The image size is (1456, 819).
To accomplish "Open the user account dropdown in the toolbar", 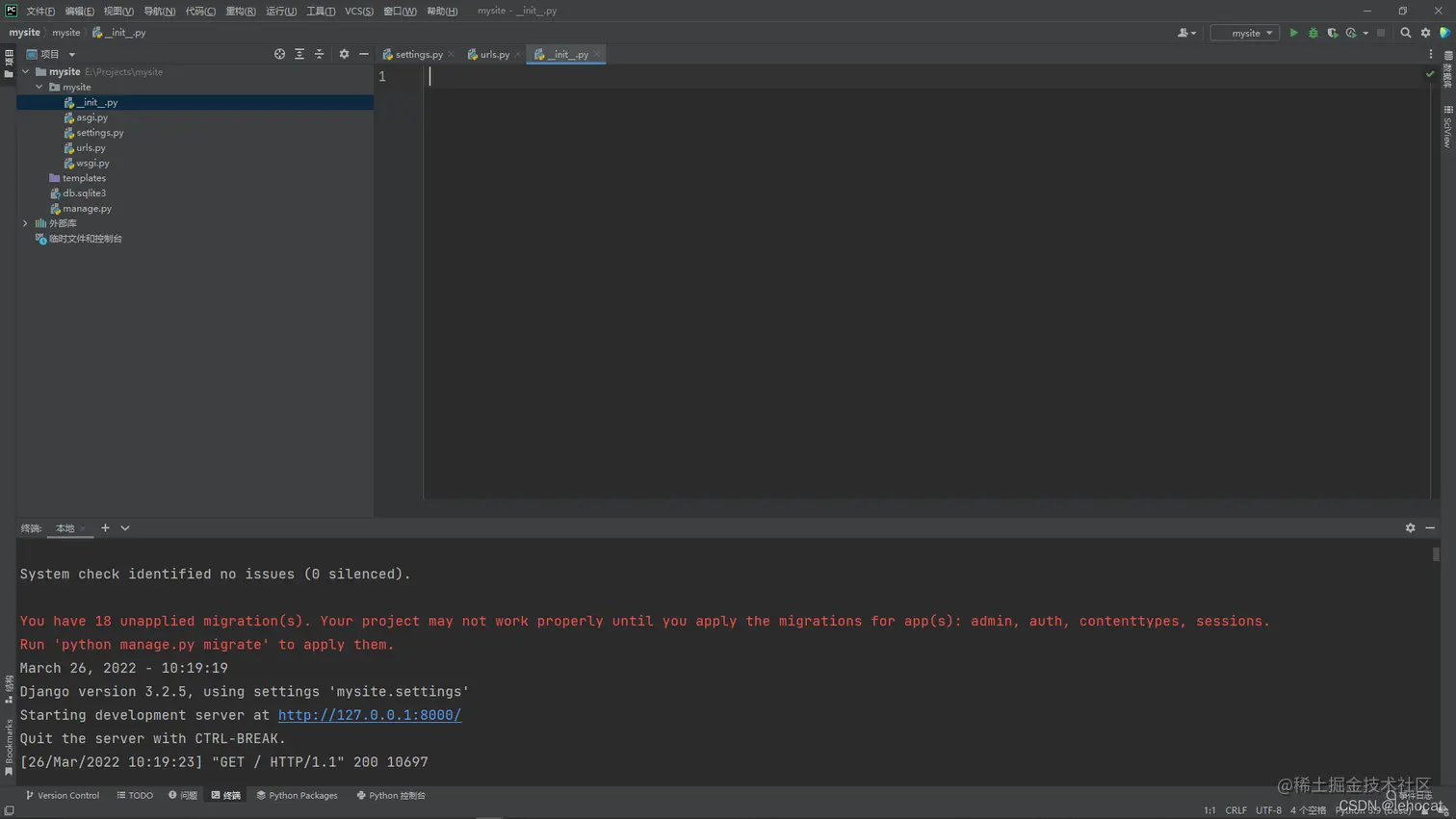I will (1186, 33).
